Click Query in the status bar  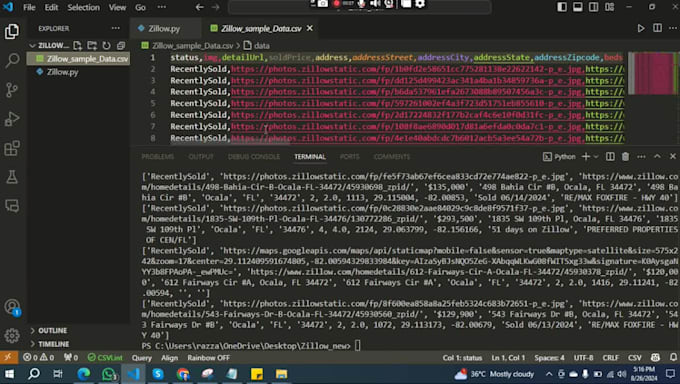click(142, 358)
